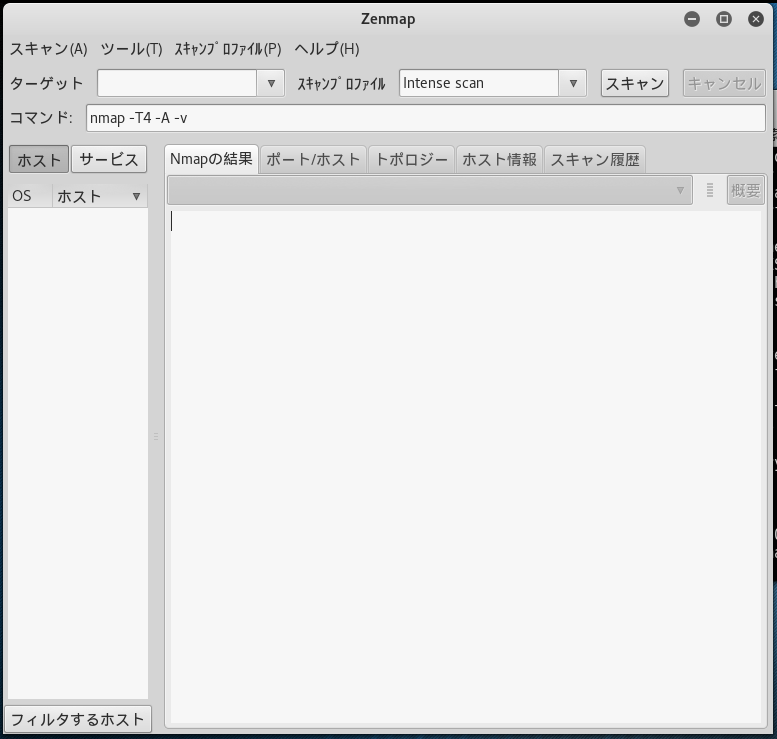
Task: Click the 概要 button
Action: point(745,190)
